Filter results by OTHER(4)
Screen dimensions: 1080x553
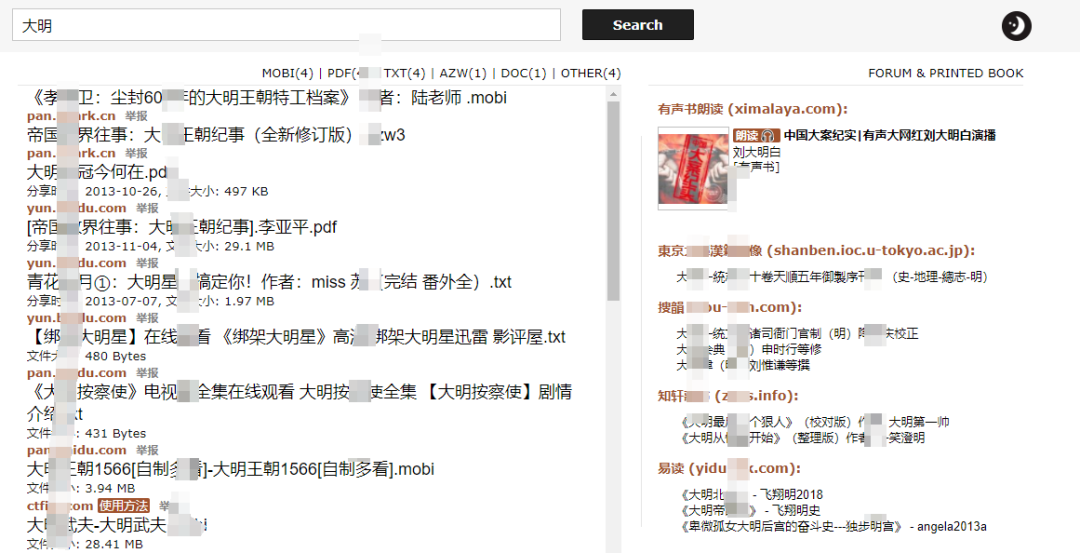click(591, 73)
